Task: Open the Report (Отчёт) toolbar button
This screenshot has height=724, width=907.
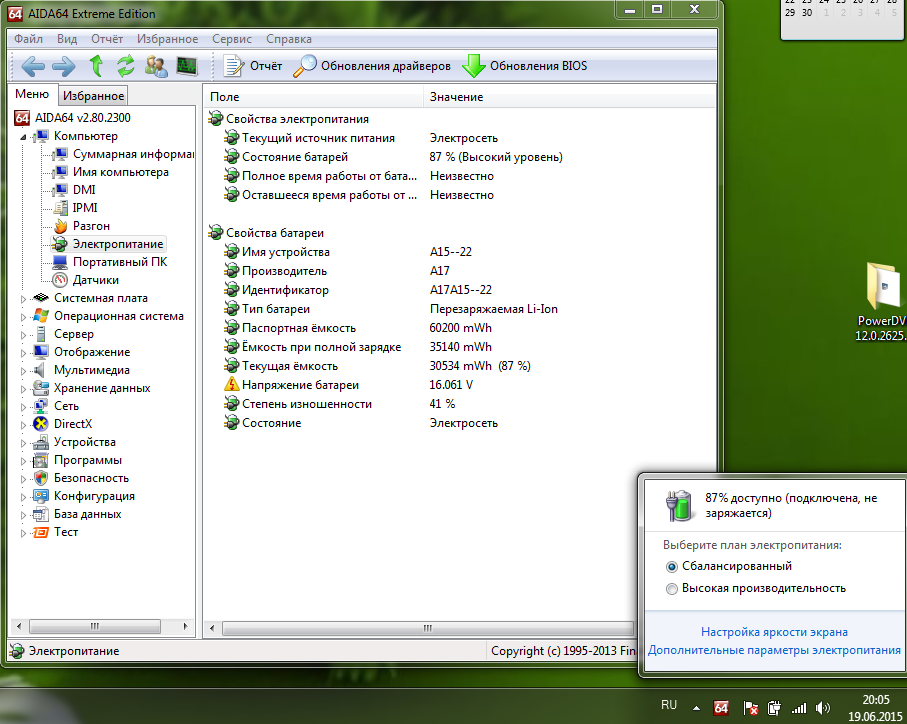Action: click(253, 67)
